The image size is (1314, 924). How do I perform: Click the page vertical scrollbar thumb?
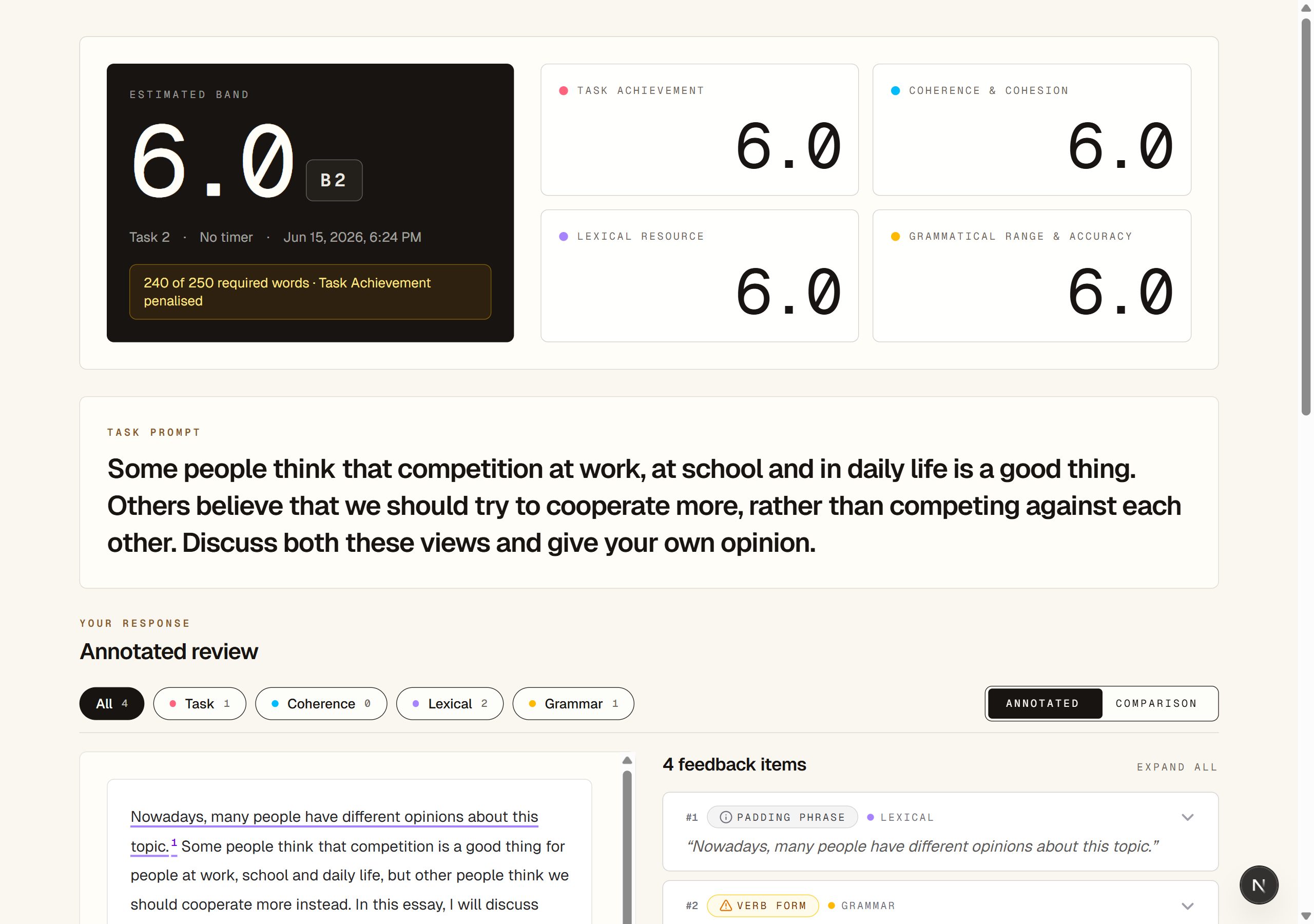tap(1305, 217)
